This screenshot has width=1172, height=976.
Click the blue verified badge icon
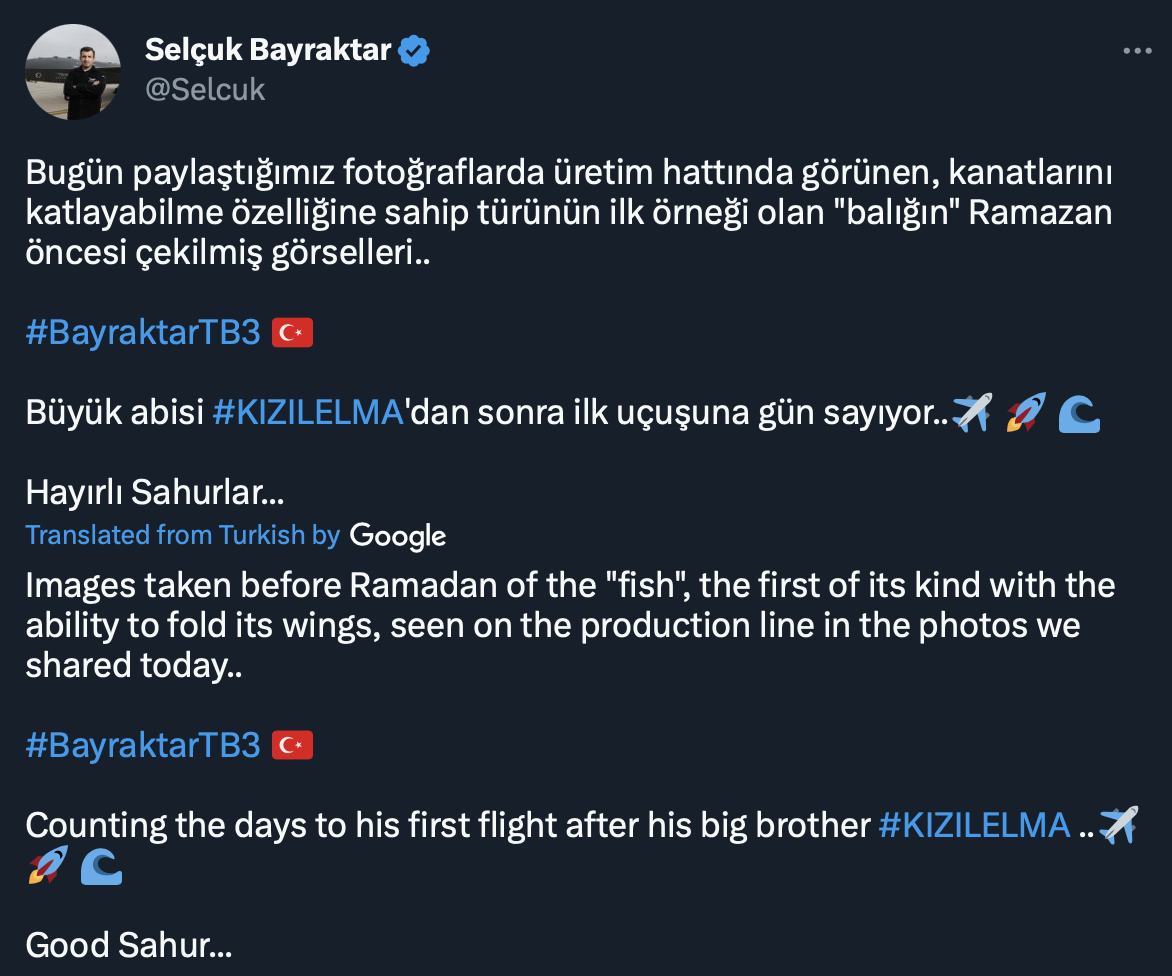coord(415,50)
